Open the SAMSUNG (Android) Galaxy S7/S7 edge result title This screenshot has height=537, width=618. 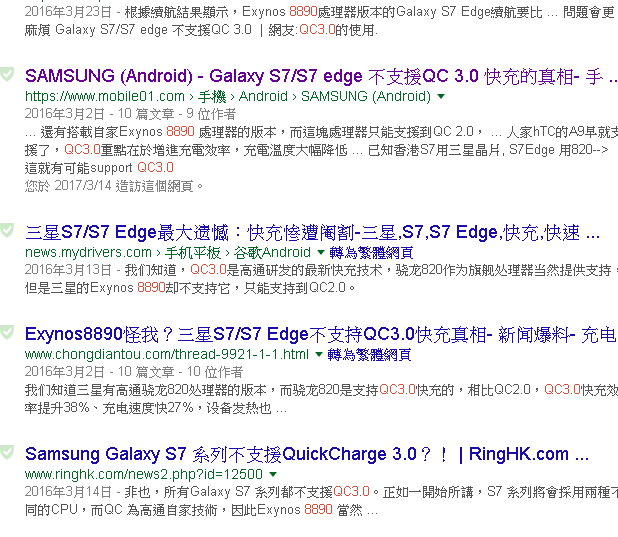pos(321,76)
